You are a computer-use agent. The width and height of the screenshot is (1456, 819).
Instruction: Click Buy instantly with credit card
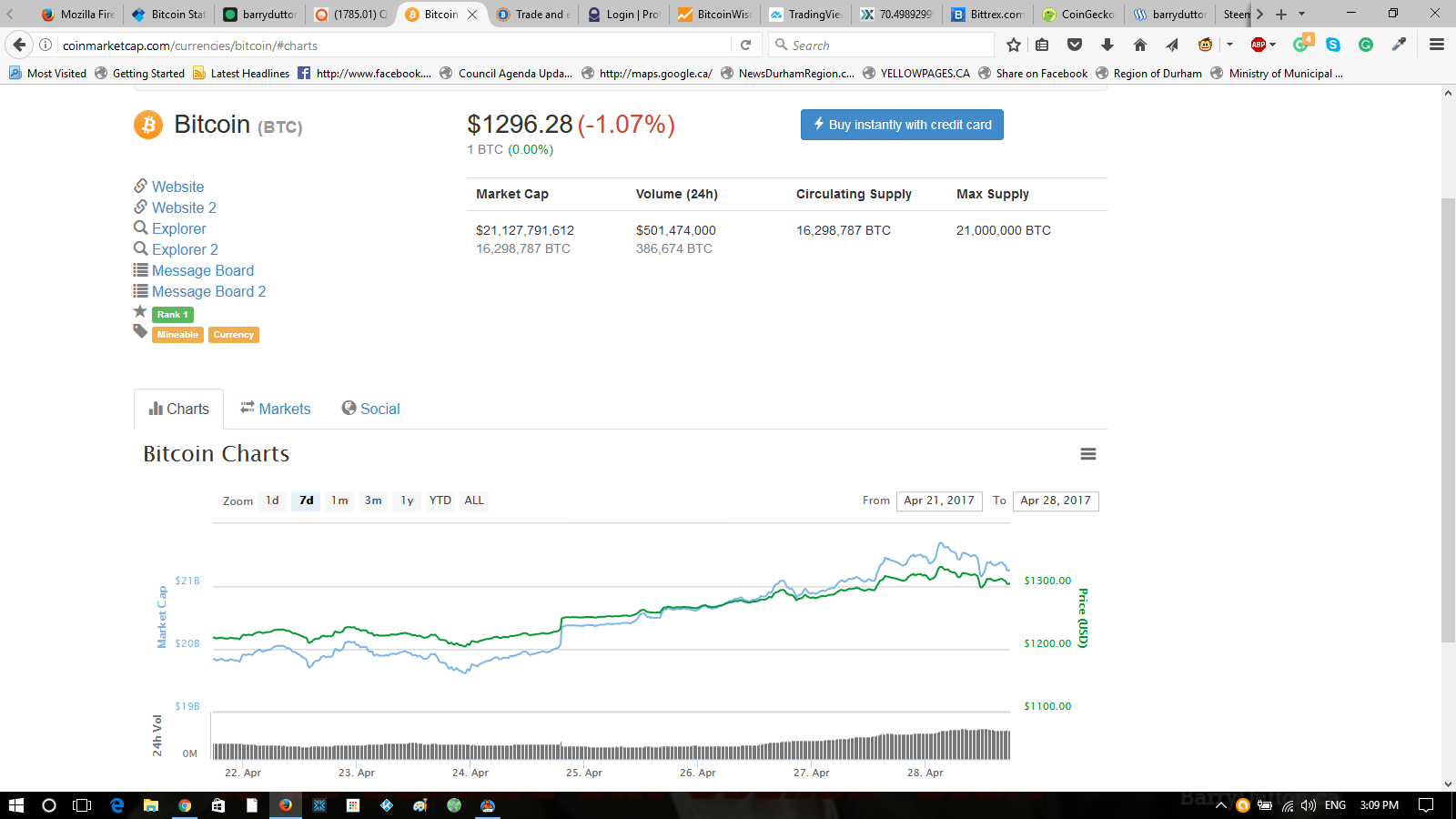902,125
